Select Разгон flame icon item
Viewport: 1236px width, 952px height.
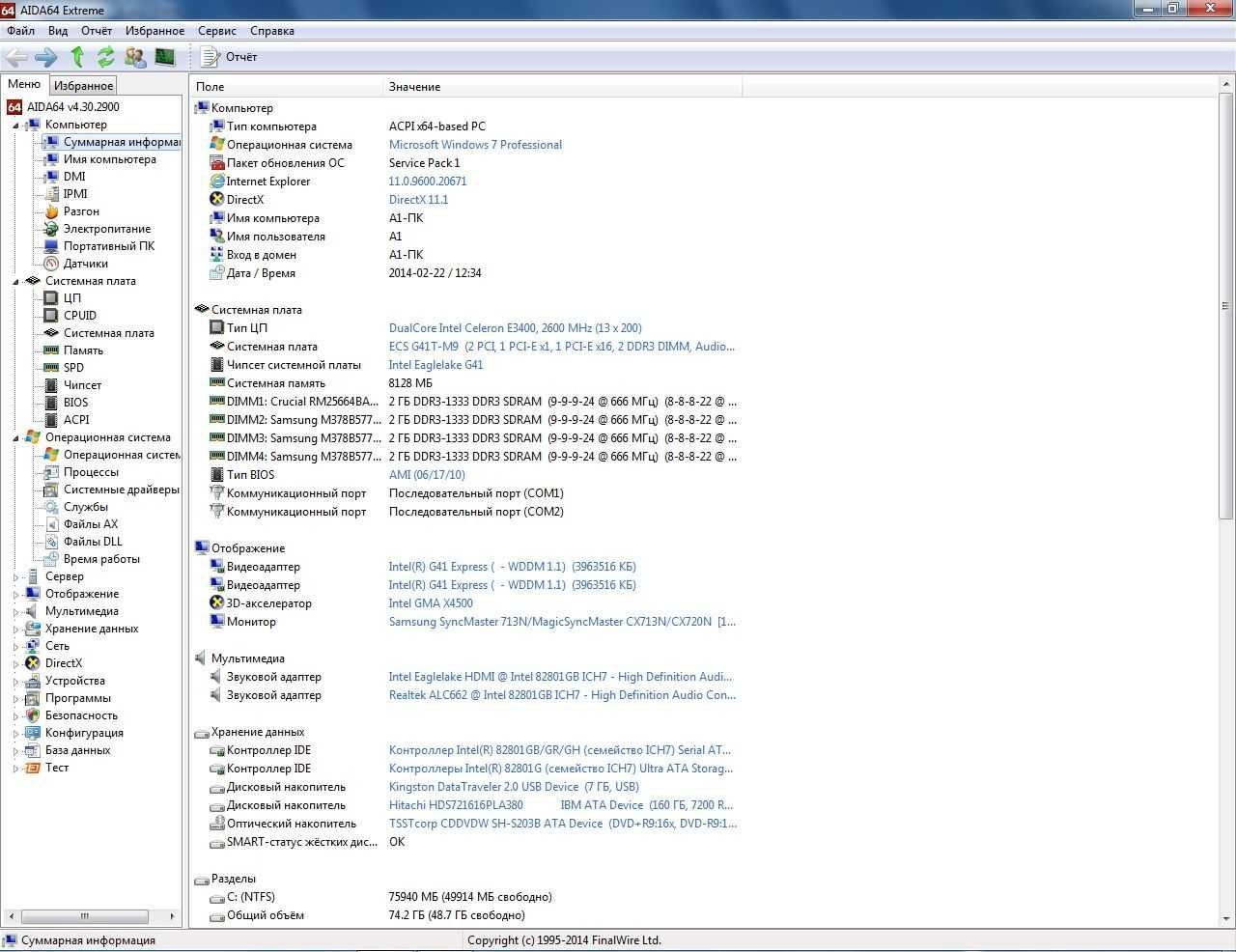pyautogui.click(x=51, y=211)
